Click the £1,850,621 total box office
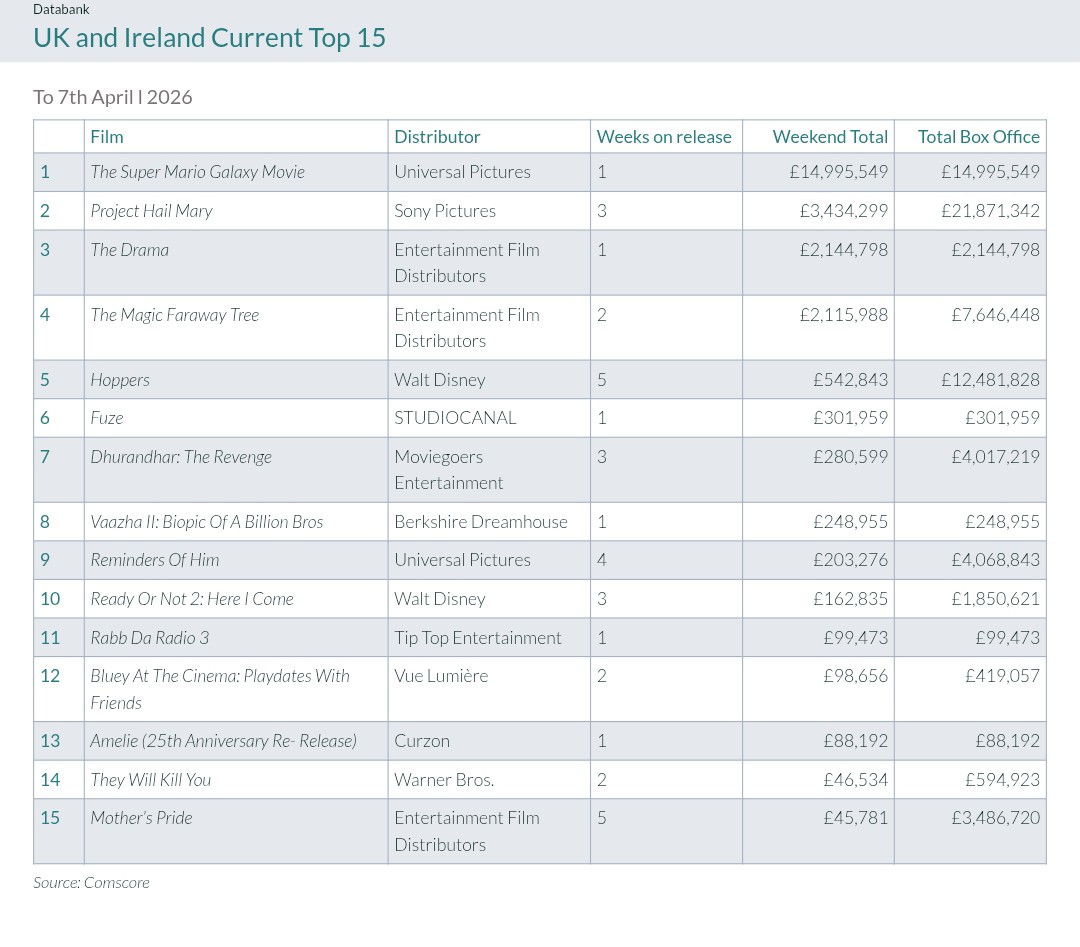This screenshot has width=1080, height=947. point(995,599)
